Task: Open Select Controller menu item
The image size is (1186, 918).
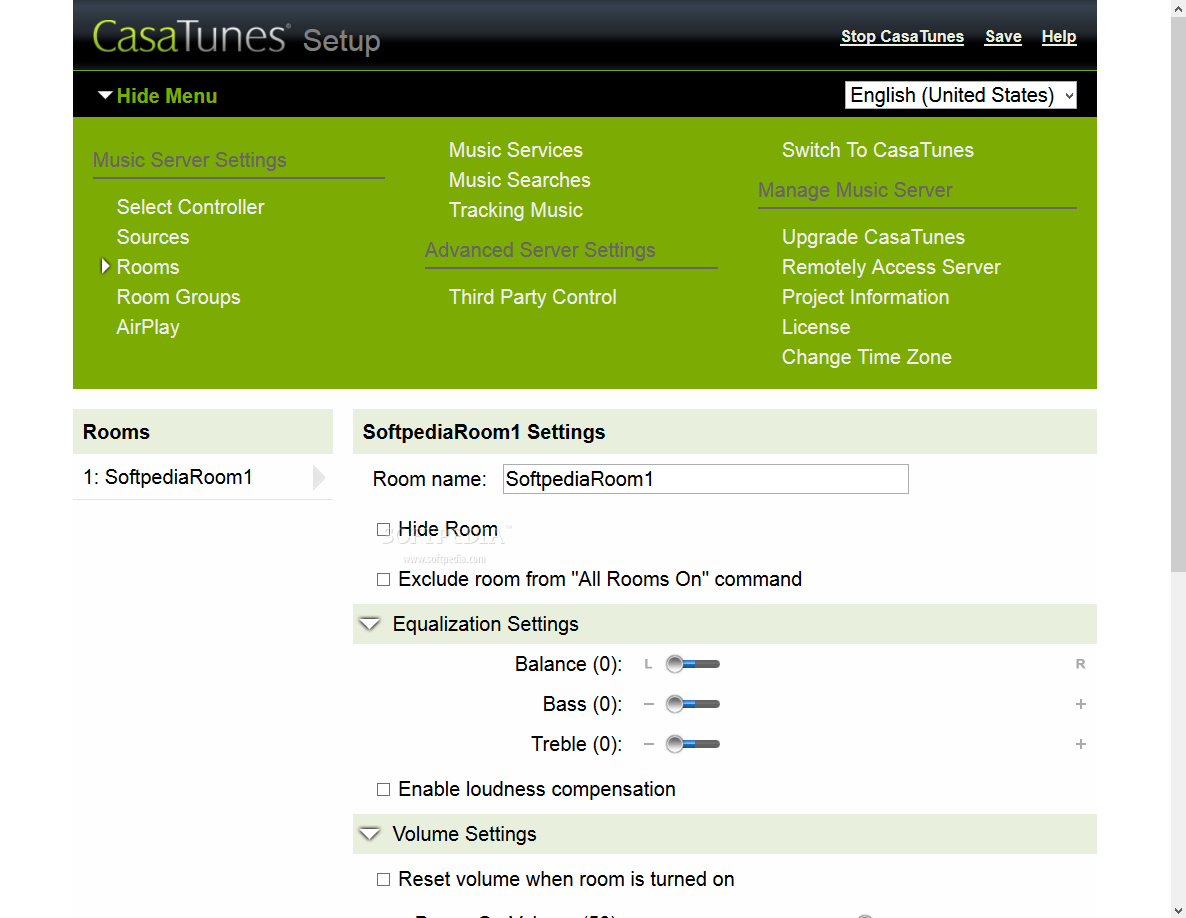Action: [191, 207]
